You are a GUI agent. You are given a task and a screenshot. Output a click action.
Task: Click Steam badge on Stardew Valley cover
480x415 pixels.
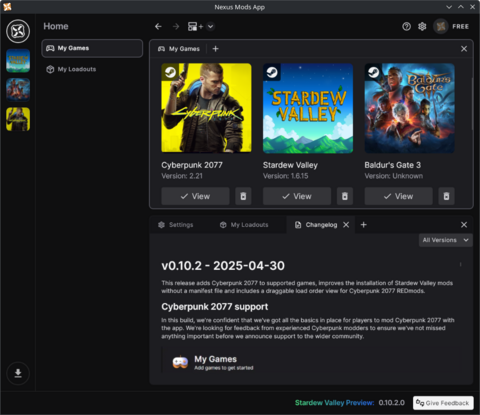[x=272, y=72]
